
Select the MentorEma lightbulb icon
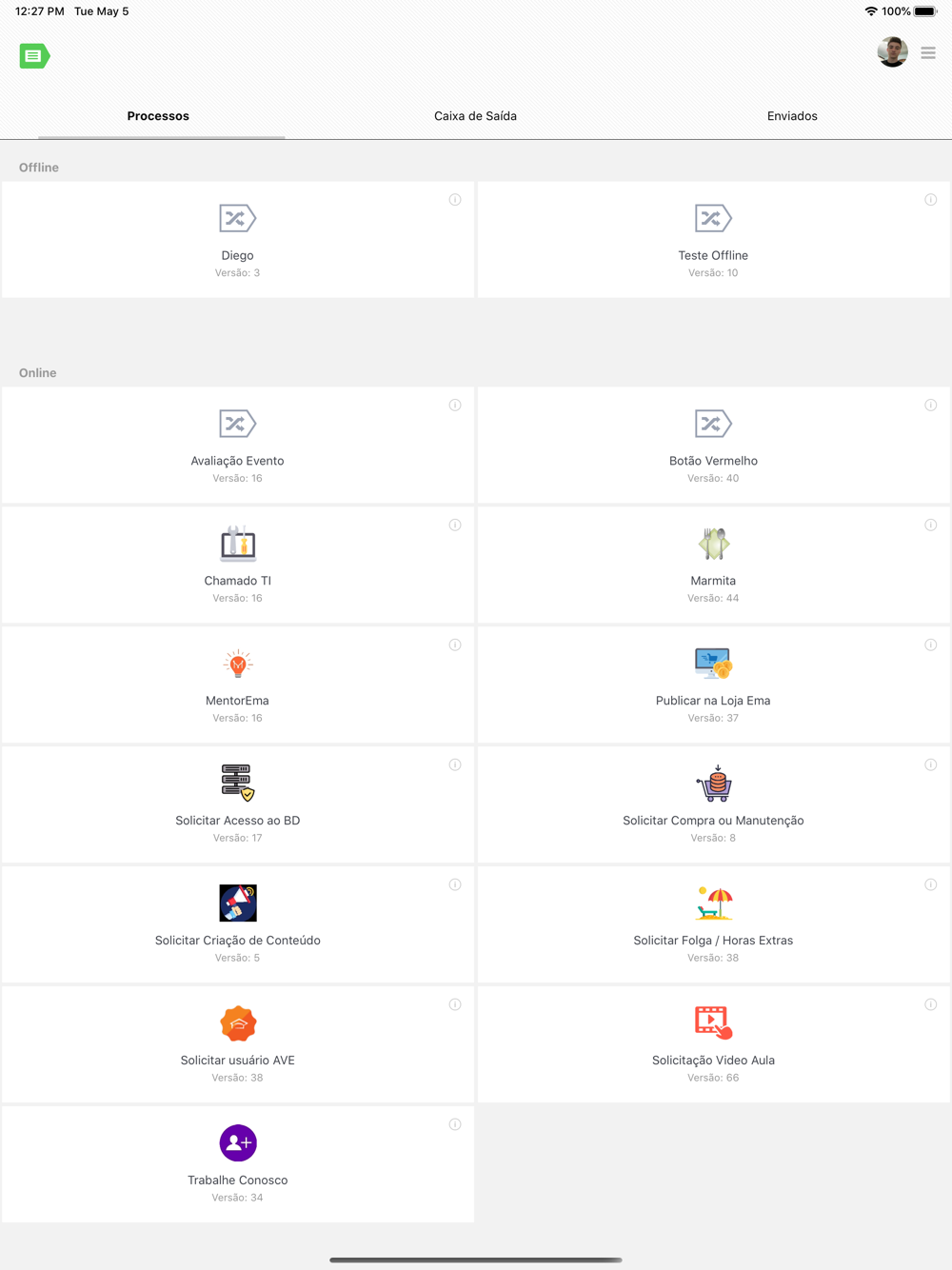tap(238, 664)
